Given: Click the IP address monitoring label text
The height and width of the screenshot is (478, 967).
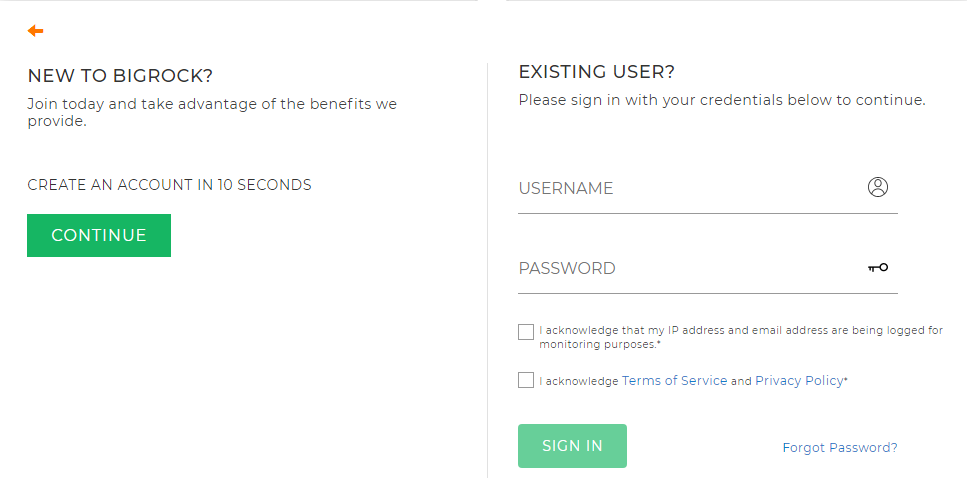Looking at the screenshot, I should point(741,337).
